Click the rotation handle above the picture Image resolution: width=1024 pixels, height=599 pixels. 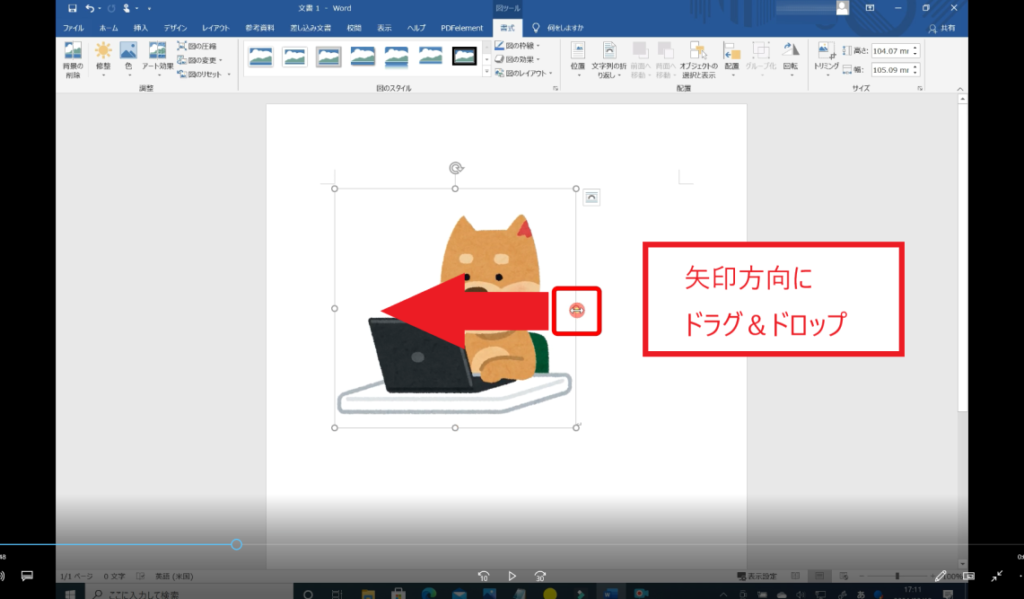(x=456, y=168)
